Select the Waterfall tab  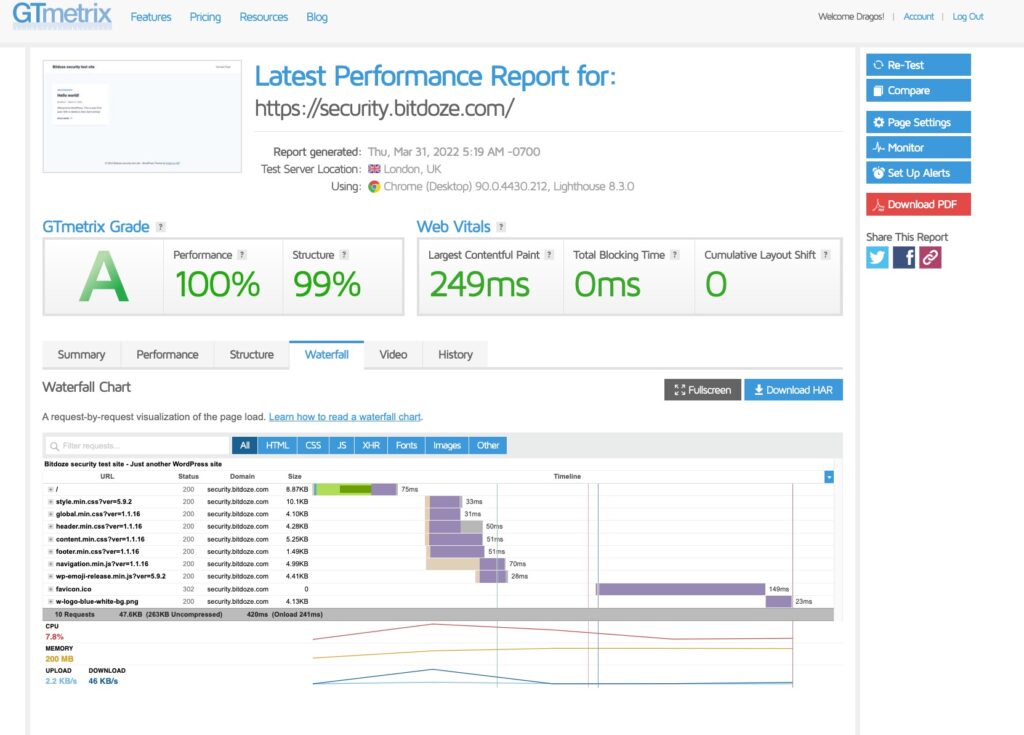(x=327, y=355)
